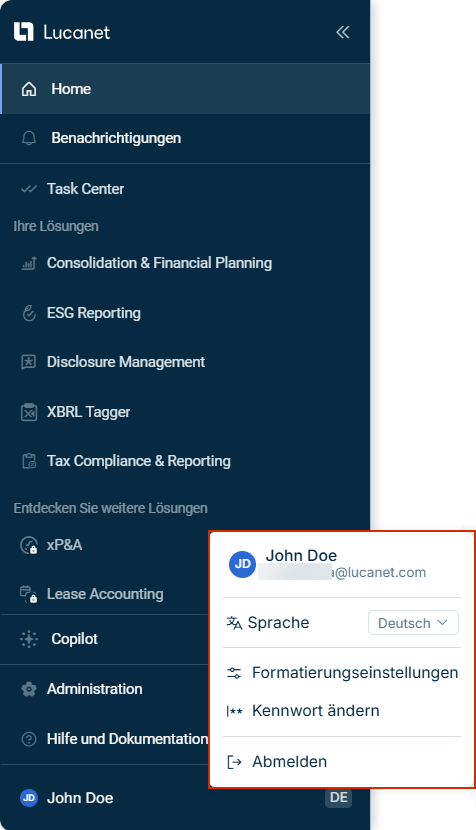Click the Task Center checkmark icon
The height and width of the screenshot is (830, 476).
(29, 189)
